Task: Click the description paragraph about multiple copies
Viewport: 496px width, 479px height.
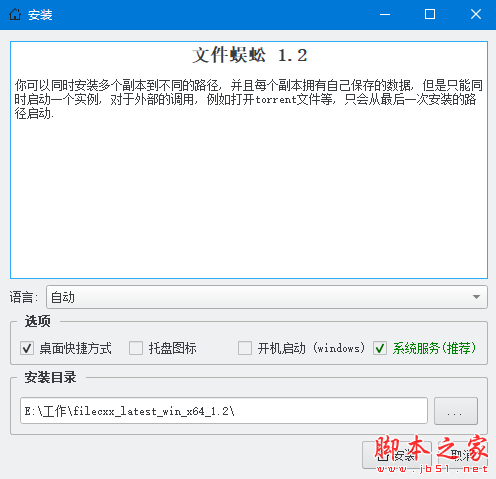Action: pyautogui.click(x=249, y=99)
